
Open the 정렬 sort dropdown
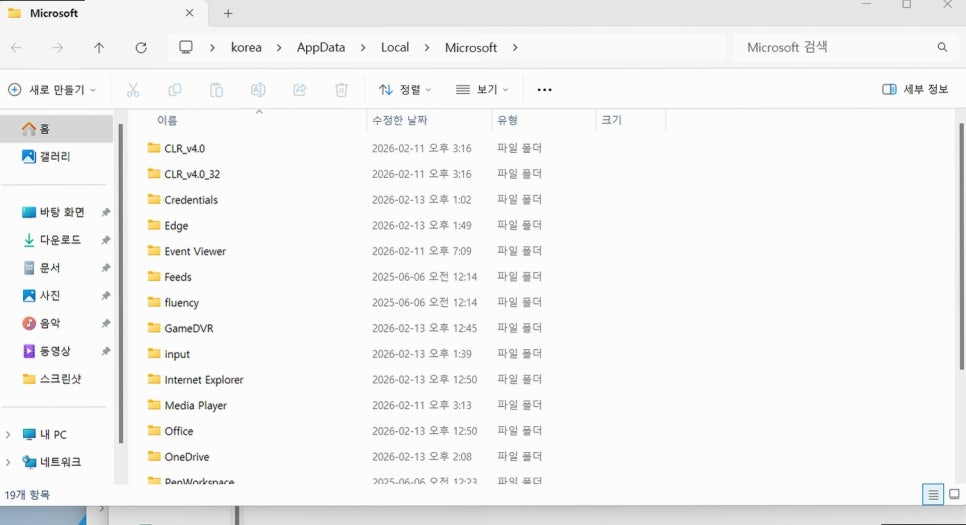pos(405,90)
